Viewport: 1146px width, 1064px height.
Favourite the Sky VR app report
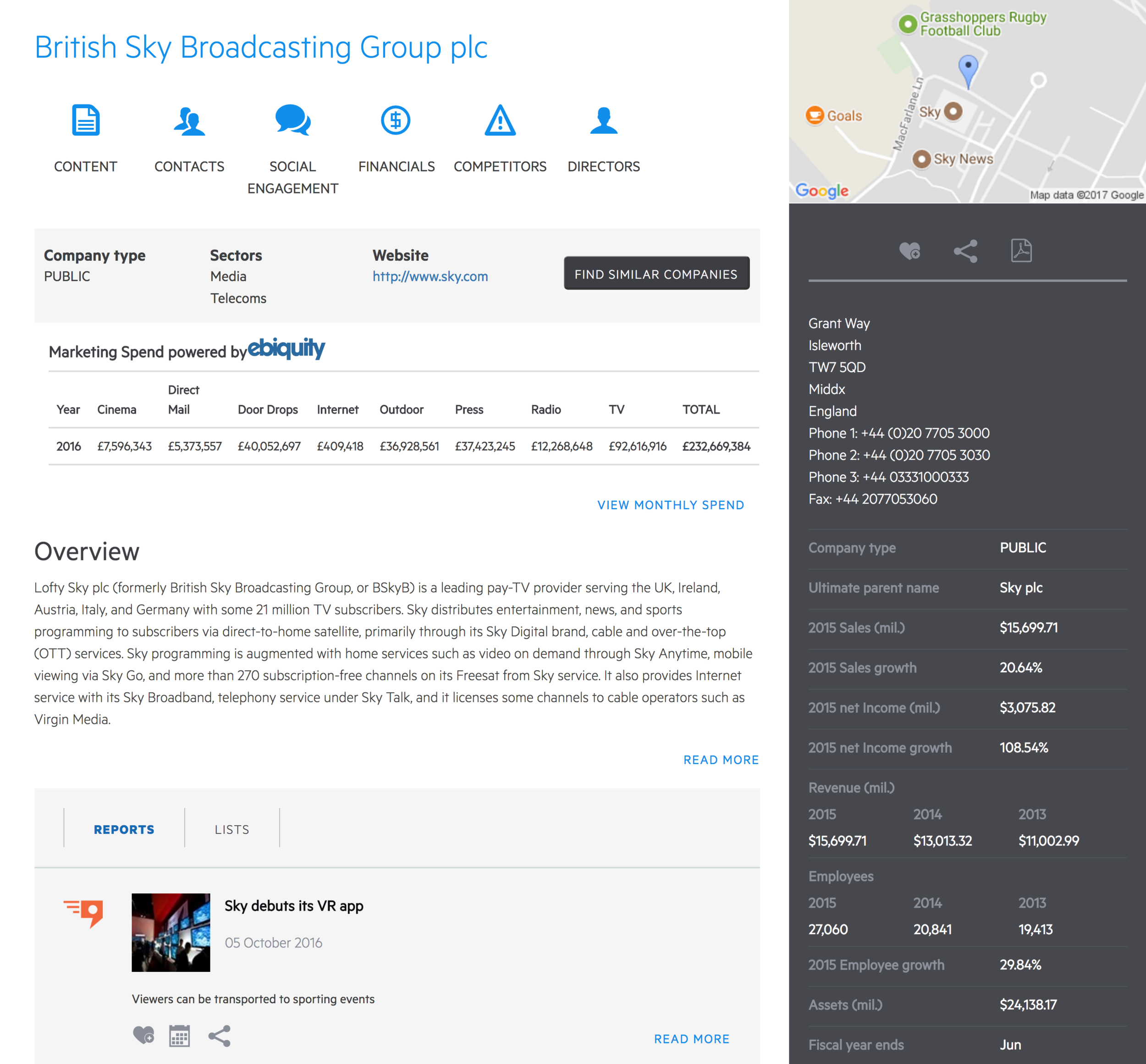point(143,1035)
